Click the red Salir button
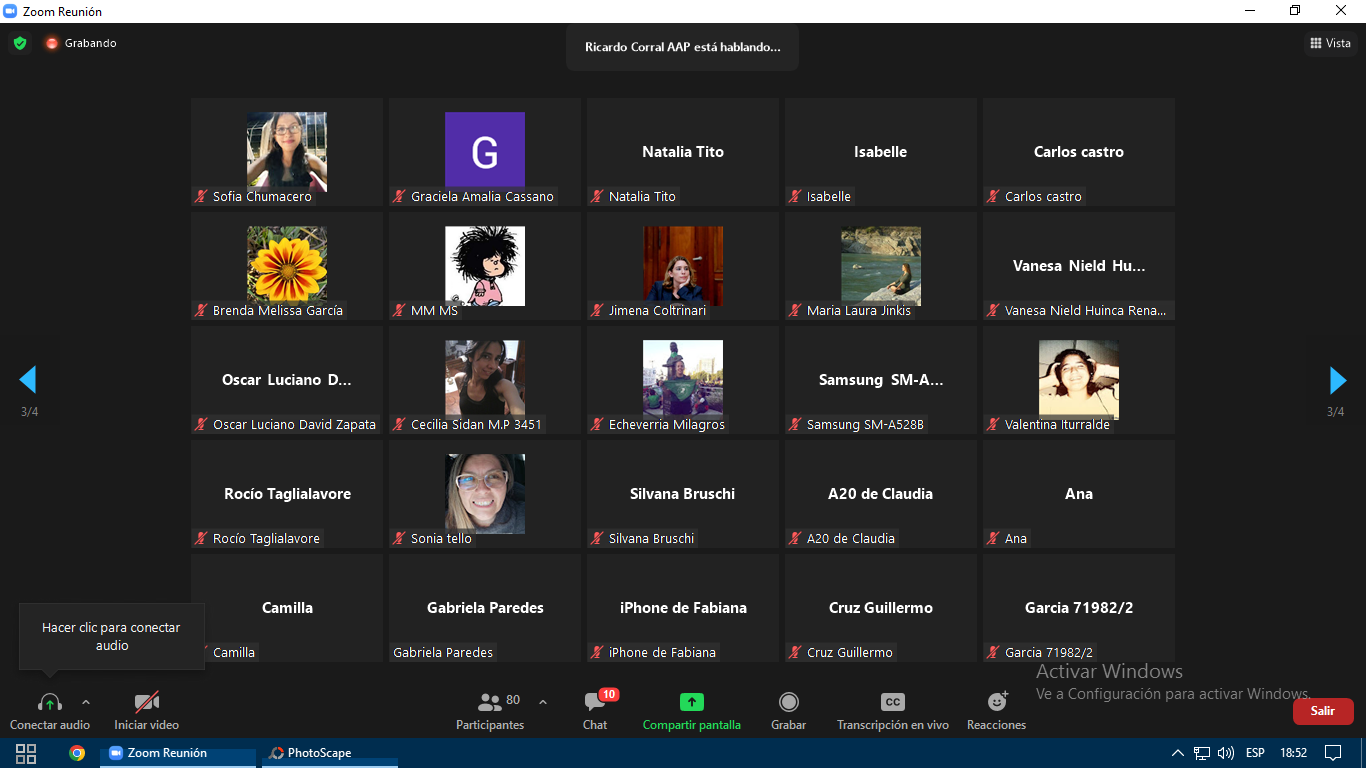The width and height of the screenshot is (1366, 768). point(1323,711)
